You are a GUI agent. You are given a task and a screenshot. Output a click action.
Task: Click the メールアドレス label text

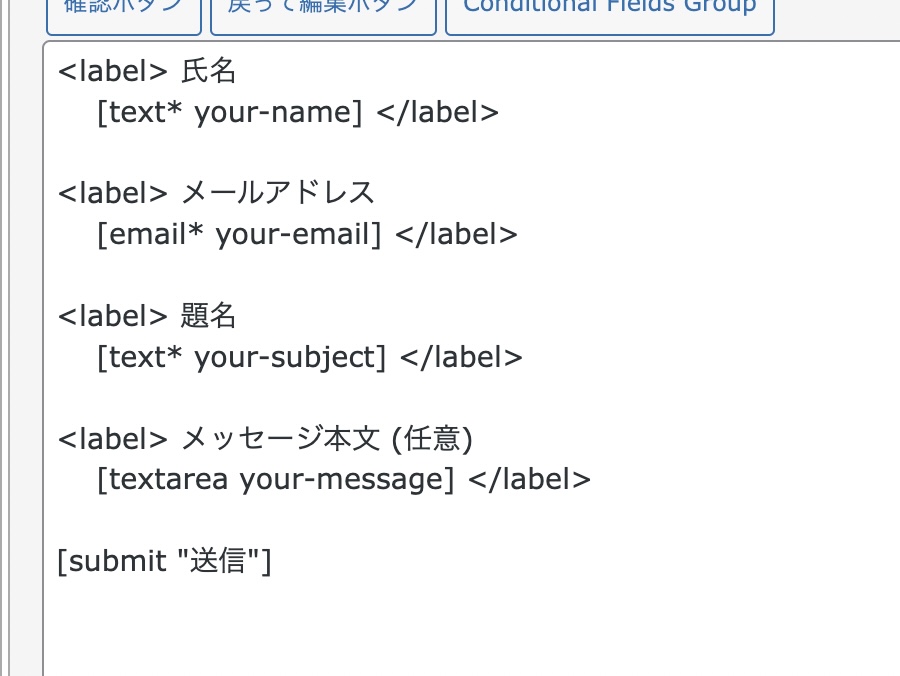pyautogui.click(x=278, y=193)
